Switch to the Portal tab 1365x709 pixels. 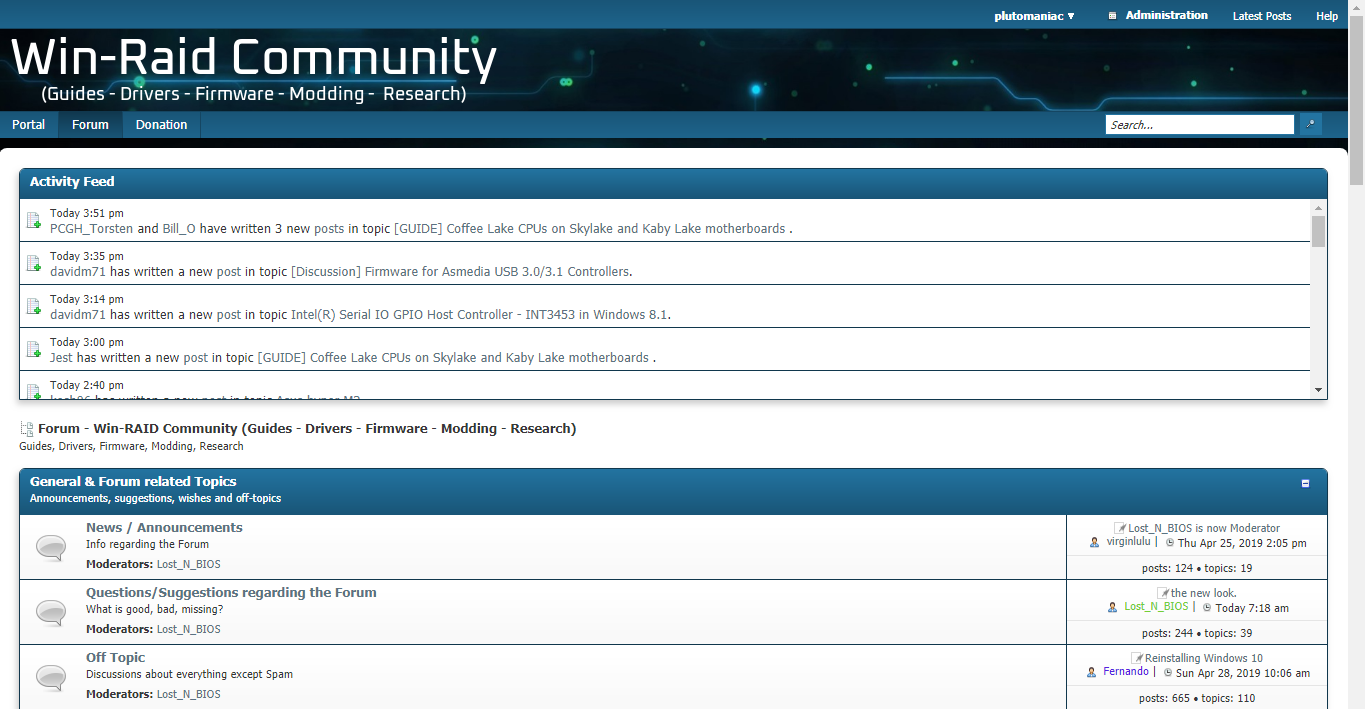point(29,125)
